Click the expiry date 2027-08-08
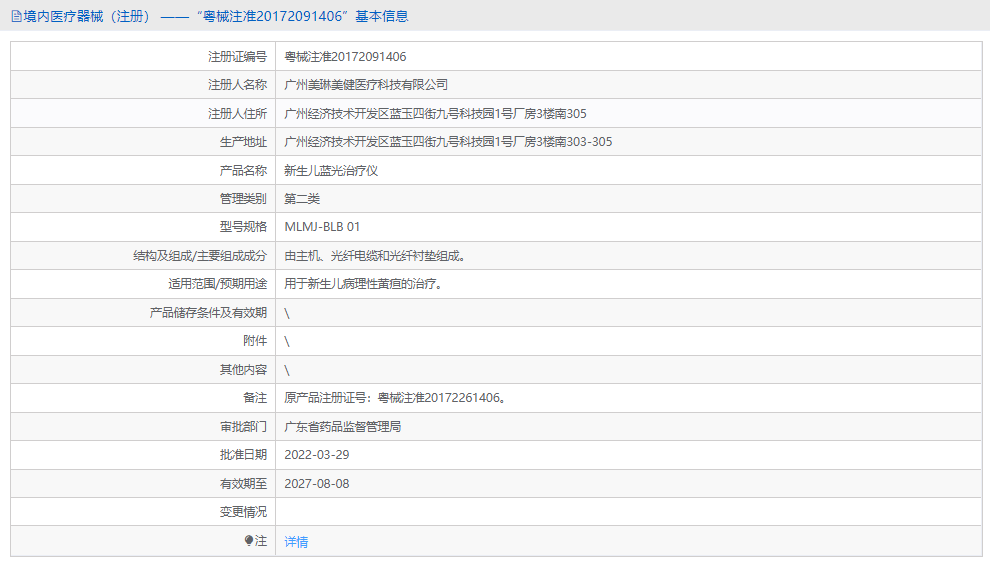 (x=317, y=484)
